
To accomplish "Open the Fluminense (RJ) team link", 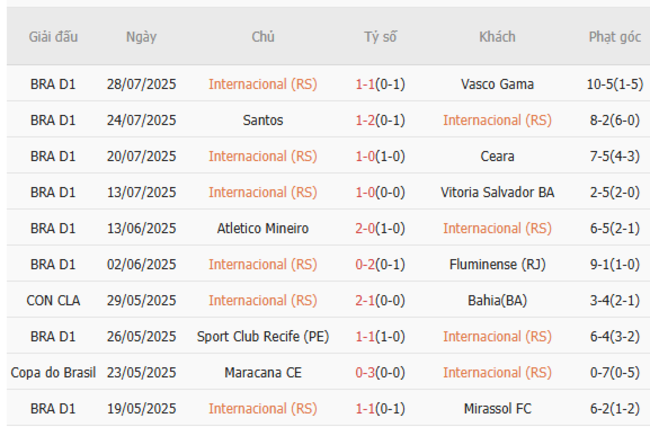I will tap(497, 264).
